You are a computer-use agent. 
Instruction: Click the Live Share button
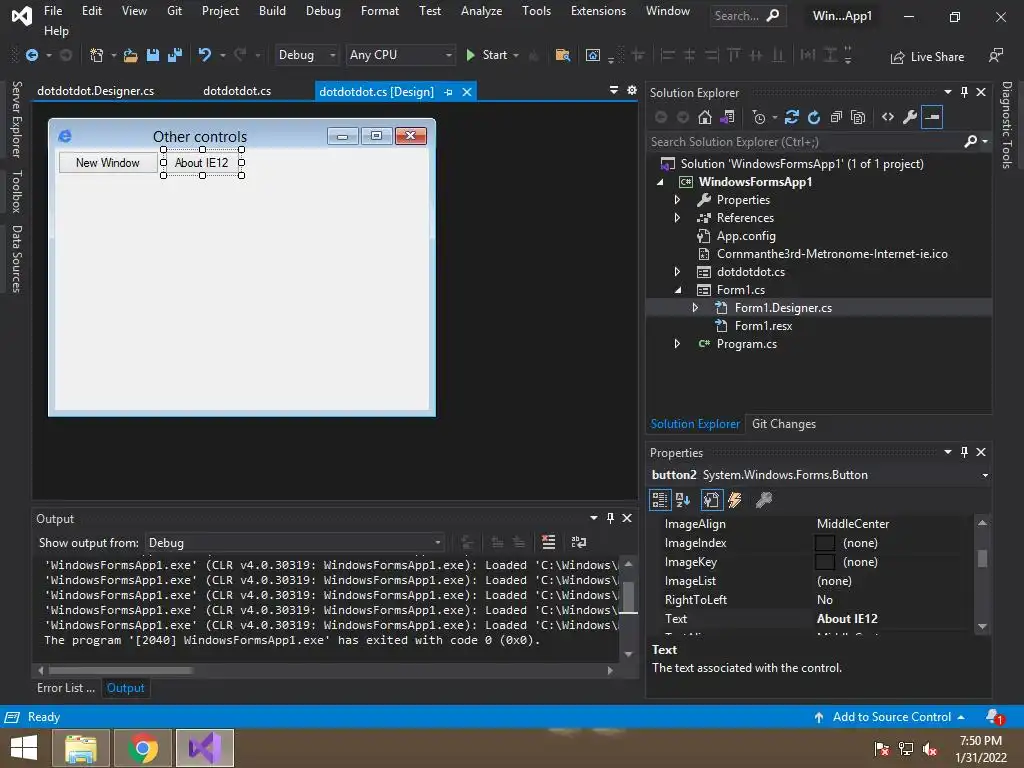coord(927,57)
